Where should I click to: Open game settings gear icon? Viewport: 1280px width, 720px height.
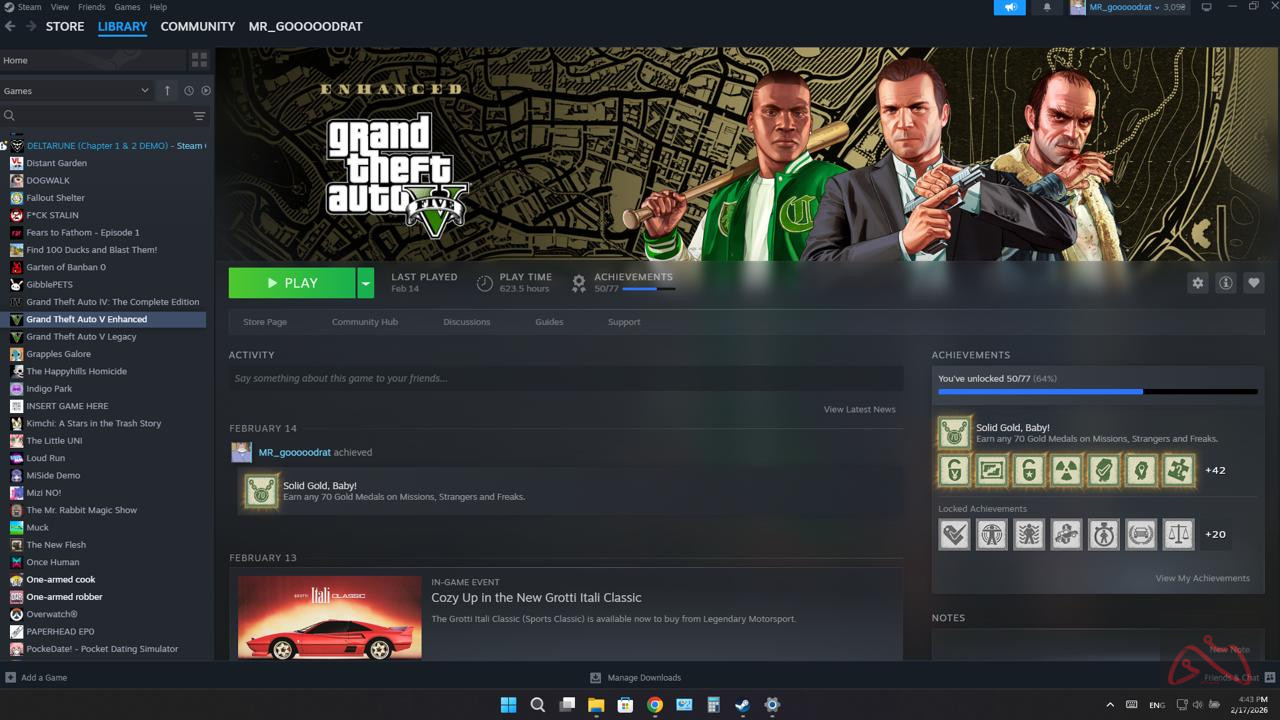coord(1198,283)
